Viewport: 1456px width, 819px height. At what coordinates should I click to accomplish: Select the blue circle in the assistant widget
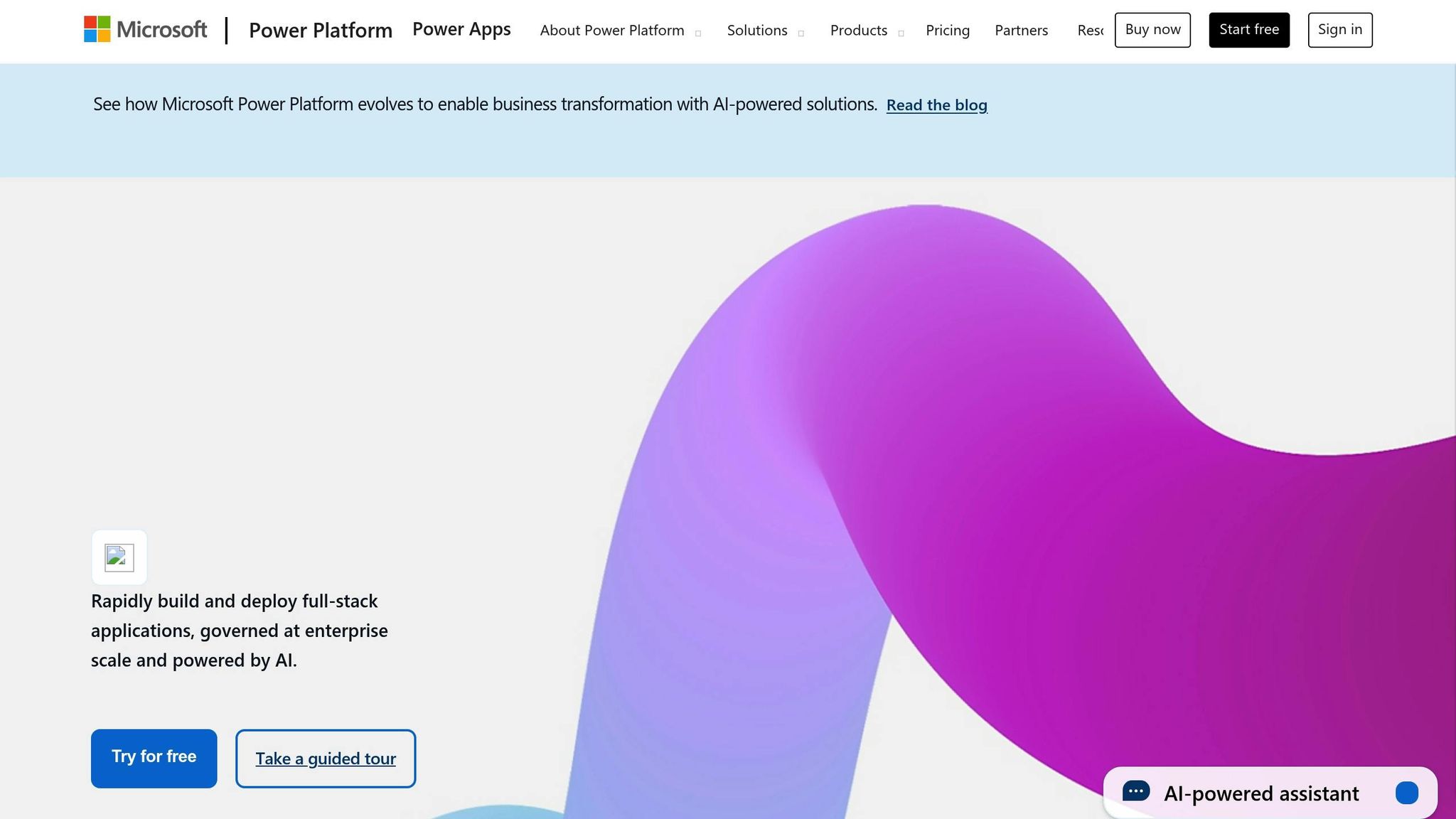click(1408, 793)
